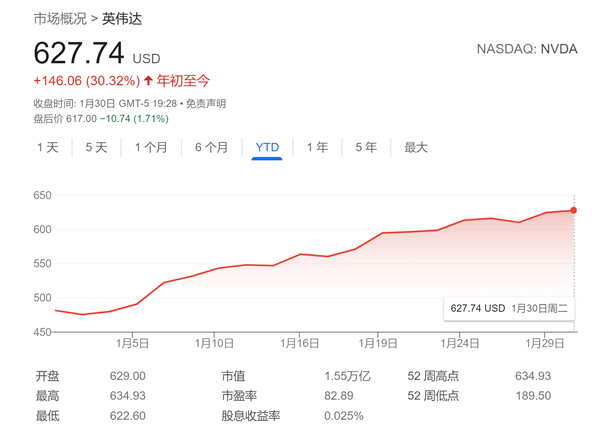This screenshot has width=600, height=432.
Task: Click the 英伟达 breadcrumb text
Action: (x=122, y=17)
